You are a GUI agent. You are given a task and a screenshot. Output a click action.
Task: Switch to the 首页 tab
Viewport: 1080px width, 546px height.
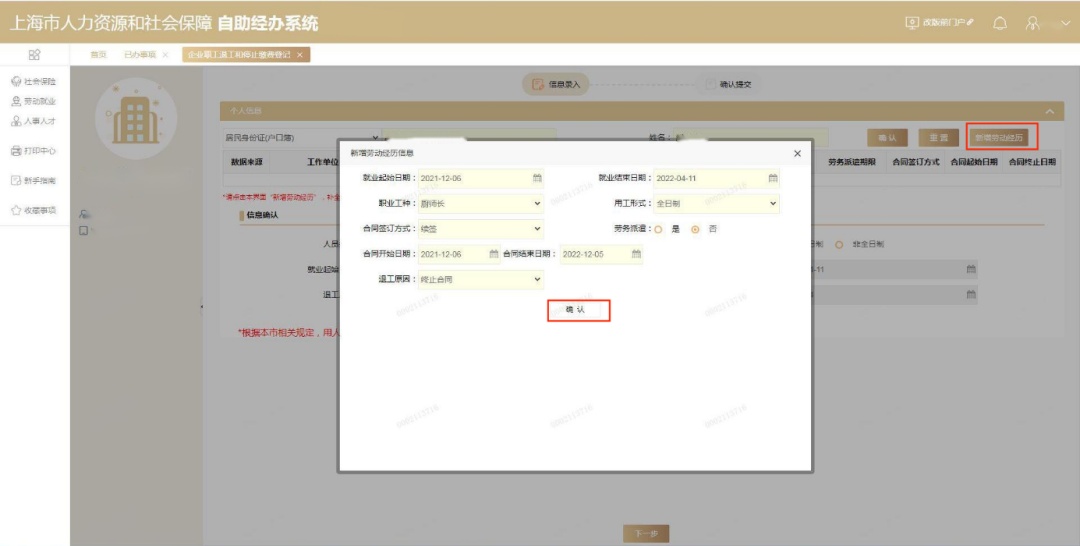click(x=98, y=55)
